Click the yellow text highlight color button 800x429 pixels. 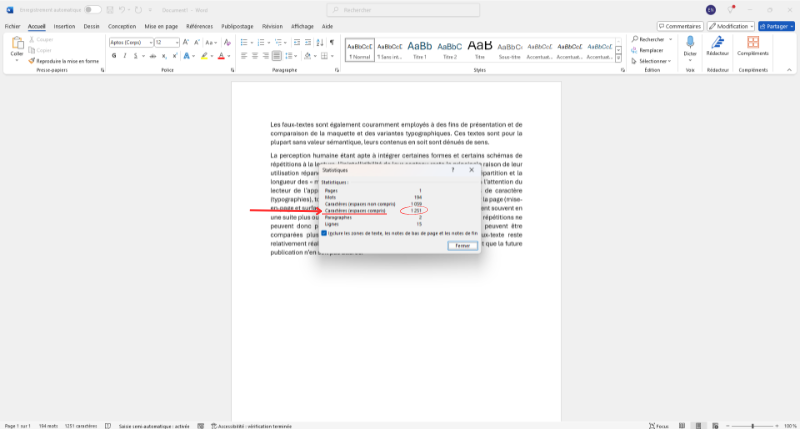click(x=205, y=56)
